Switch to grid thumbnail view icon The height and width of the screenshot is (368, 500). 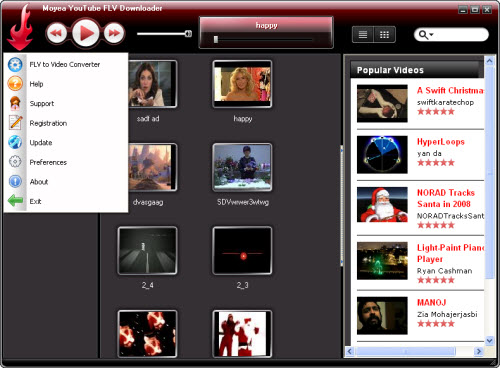384,34
